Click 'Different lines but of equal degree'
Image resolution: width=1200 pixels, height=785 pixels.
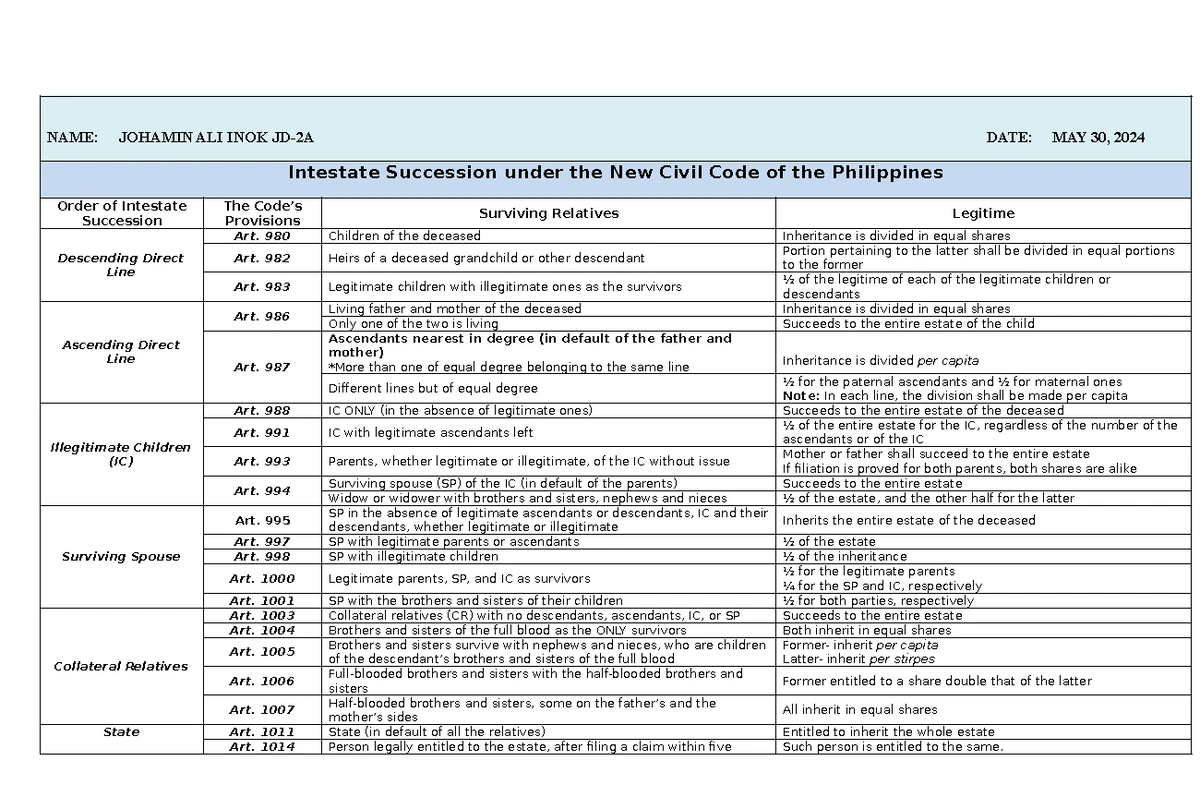tap(433, 388)
